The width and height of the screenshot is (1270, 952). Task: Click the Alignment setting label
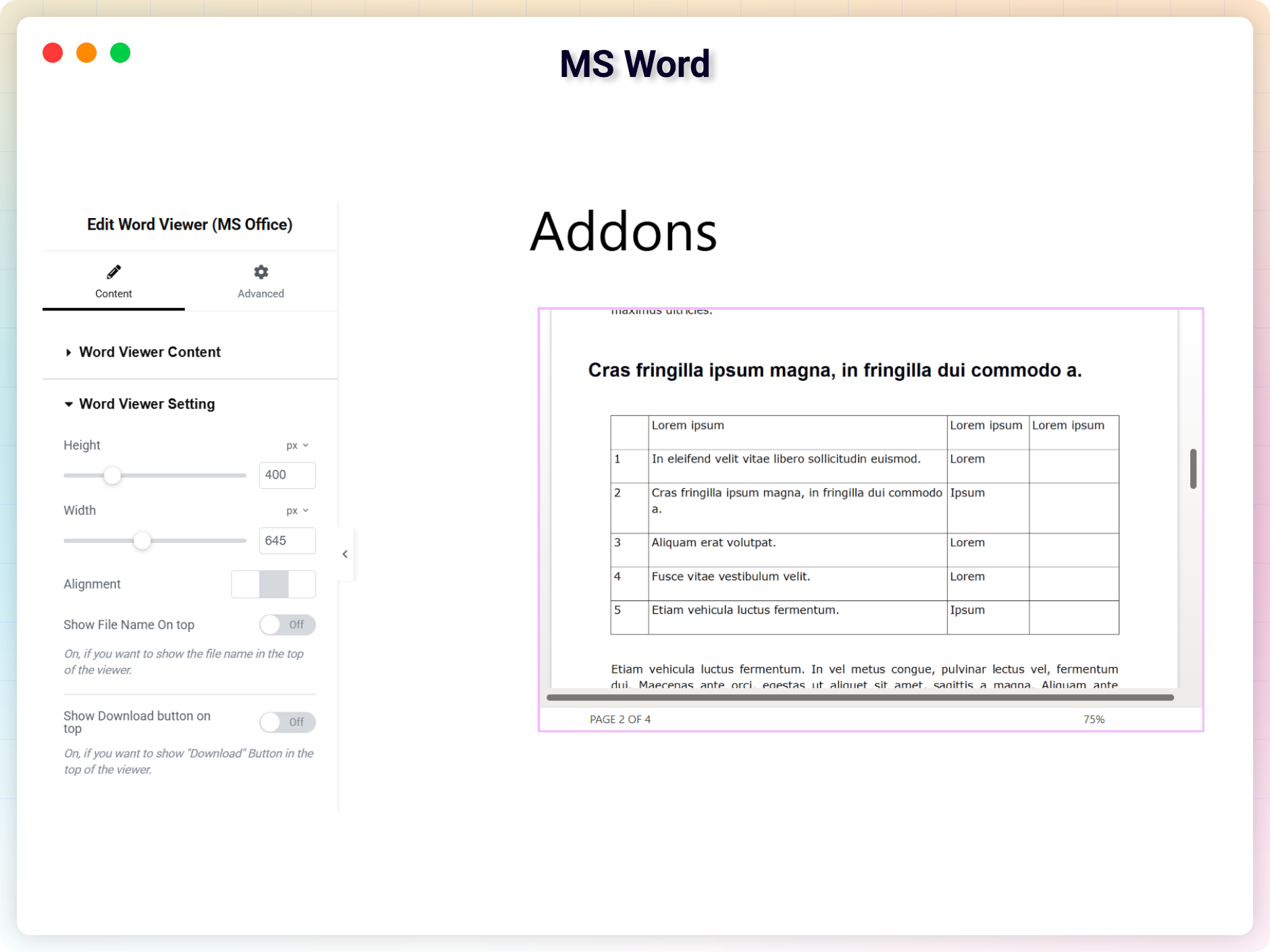tap(92, 585)
